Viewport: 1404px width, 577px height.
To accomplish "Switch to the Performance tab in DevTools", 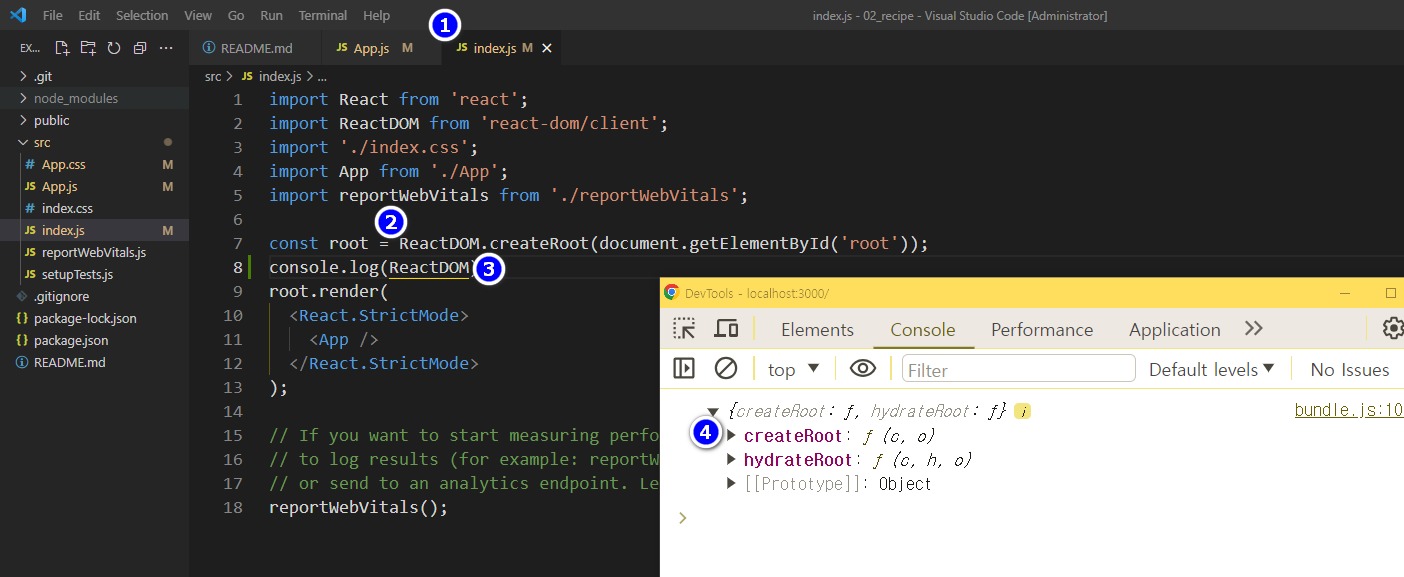I will [x=1042, y=329].
